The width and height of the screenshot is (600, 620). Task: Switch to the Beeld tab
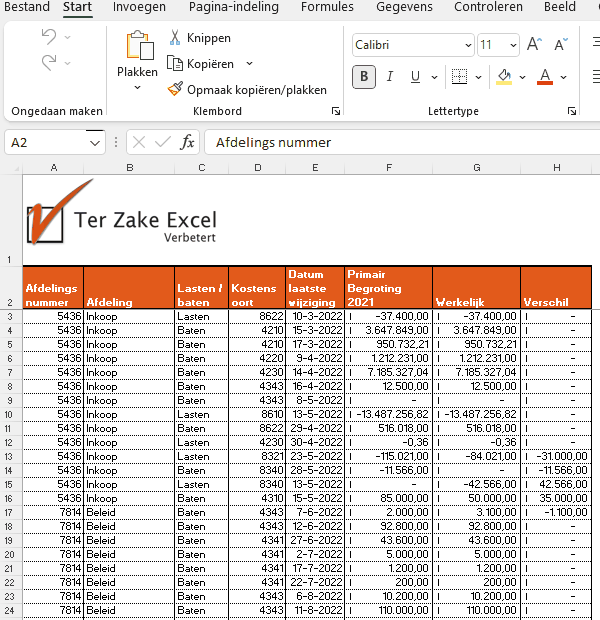(x=560, y=7)
